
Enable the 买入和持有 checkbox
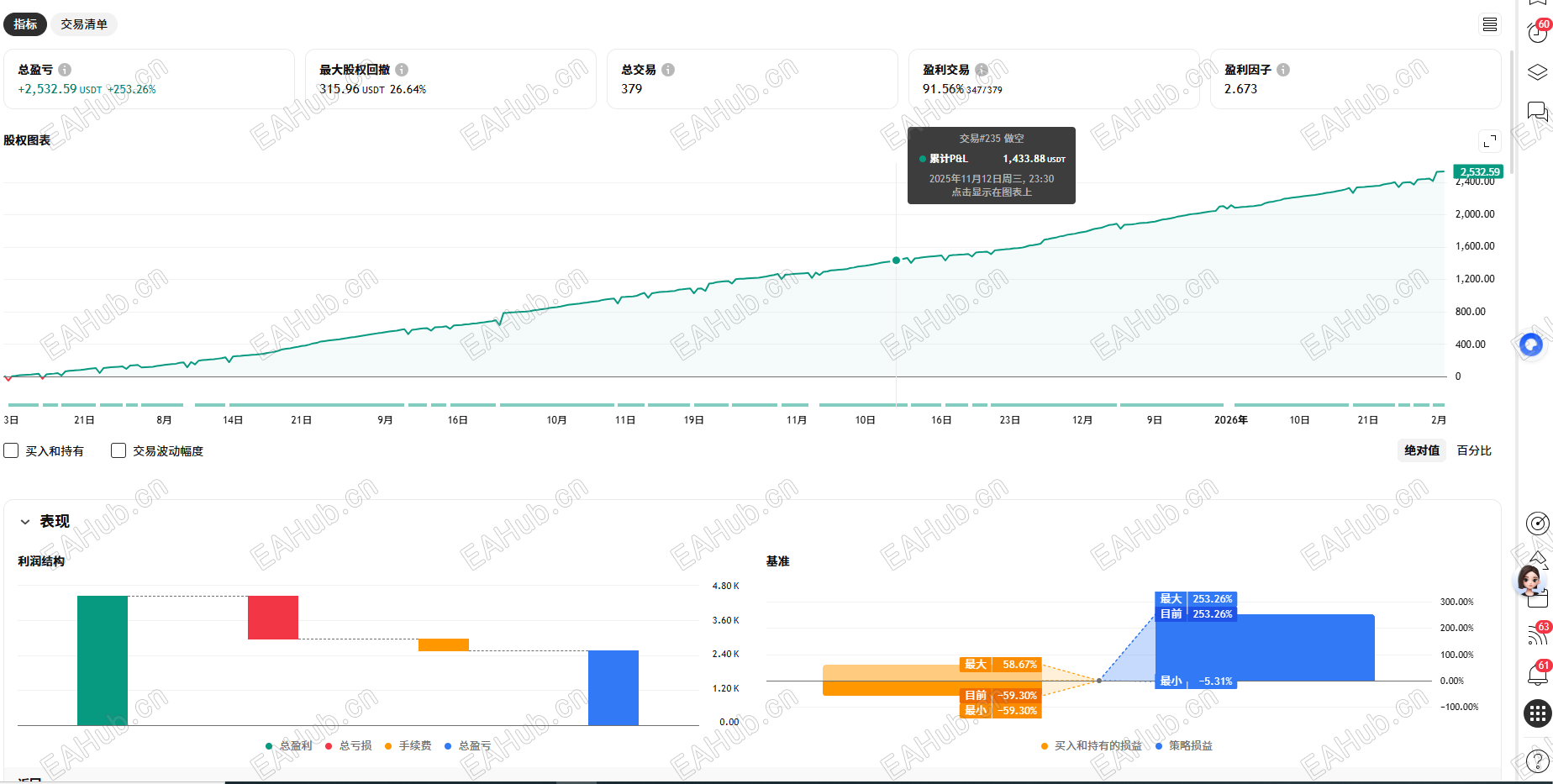(12, 451)
